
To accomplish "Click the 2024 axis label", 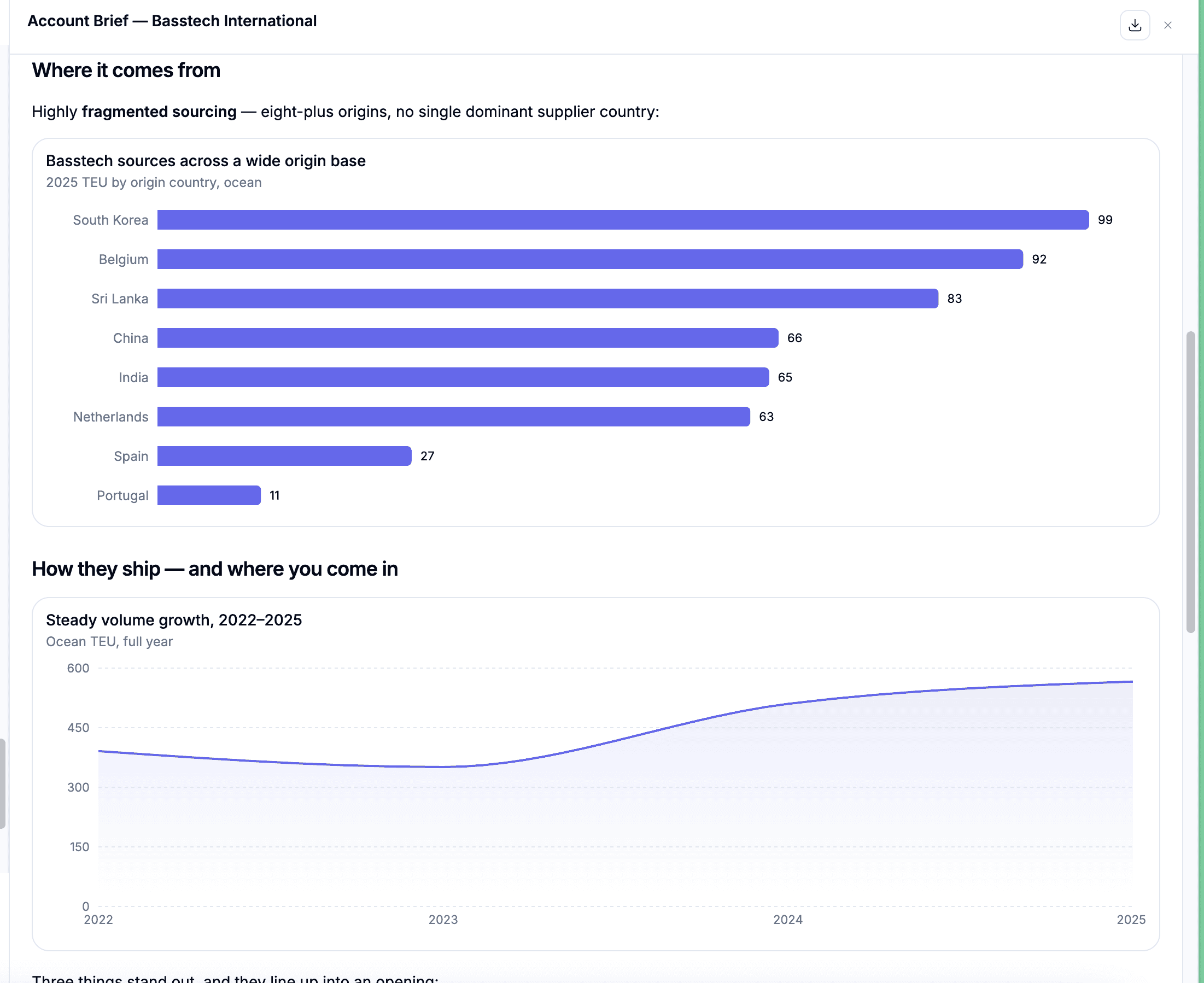I will 788,920.
